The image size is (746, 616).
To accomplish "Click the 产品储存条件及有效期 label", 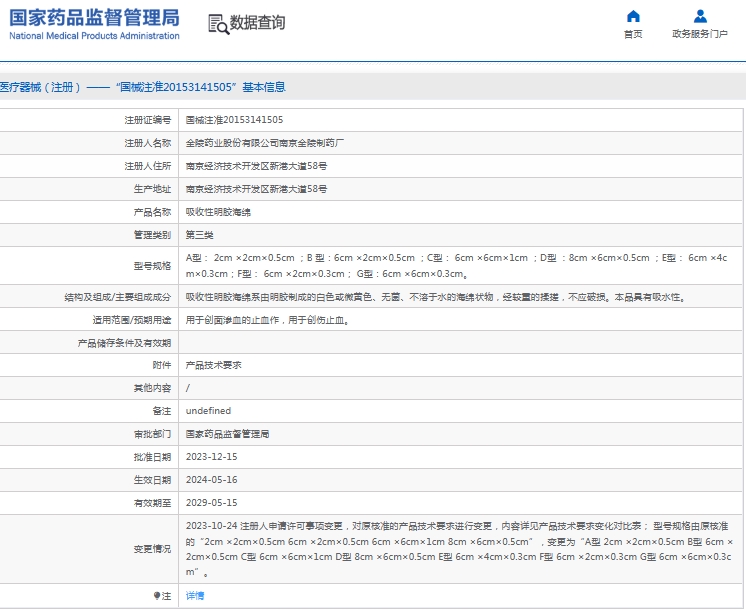I will tap(124, 343).
